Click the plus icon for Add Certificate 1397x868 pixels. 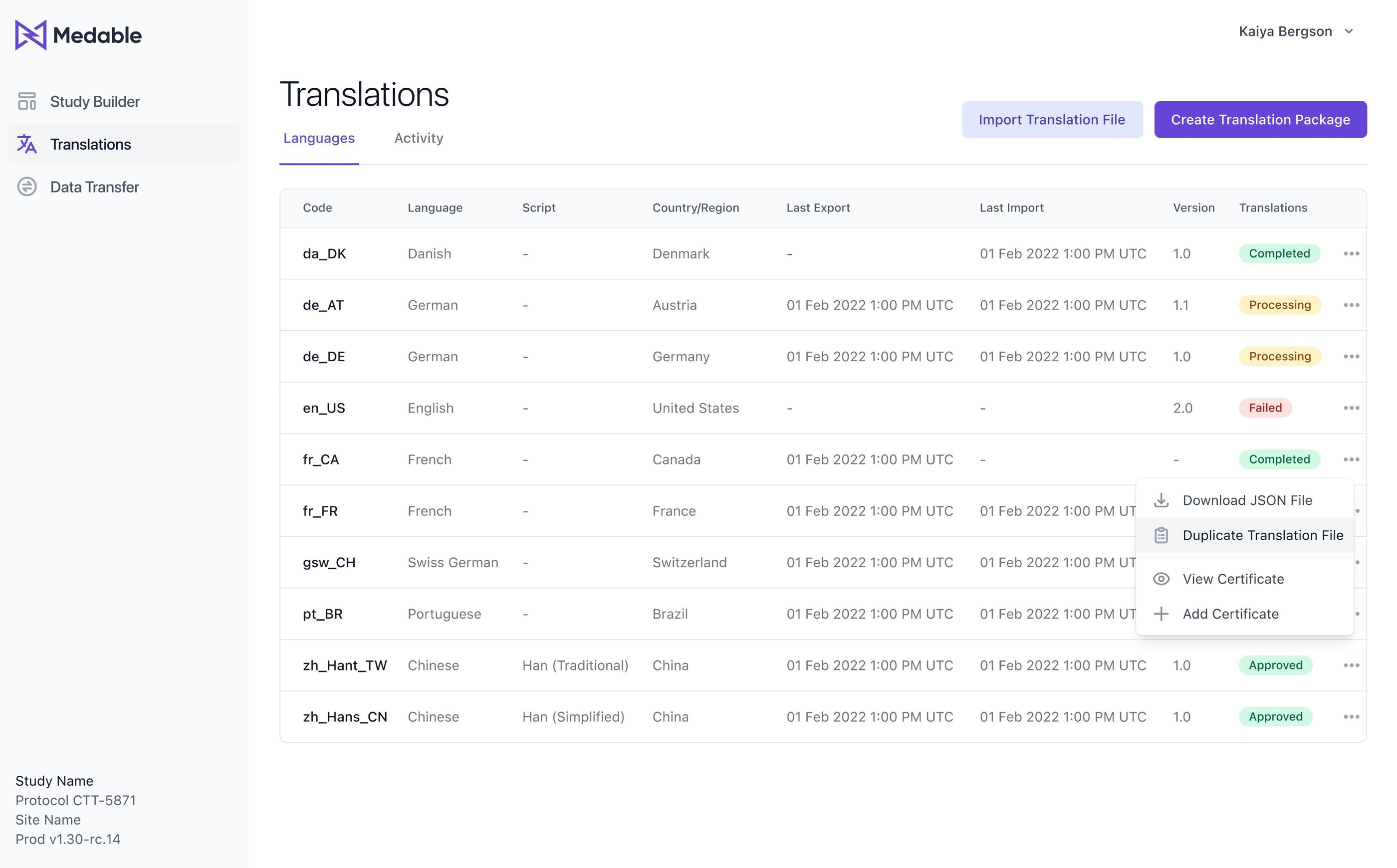(x=1161, y=614)
